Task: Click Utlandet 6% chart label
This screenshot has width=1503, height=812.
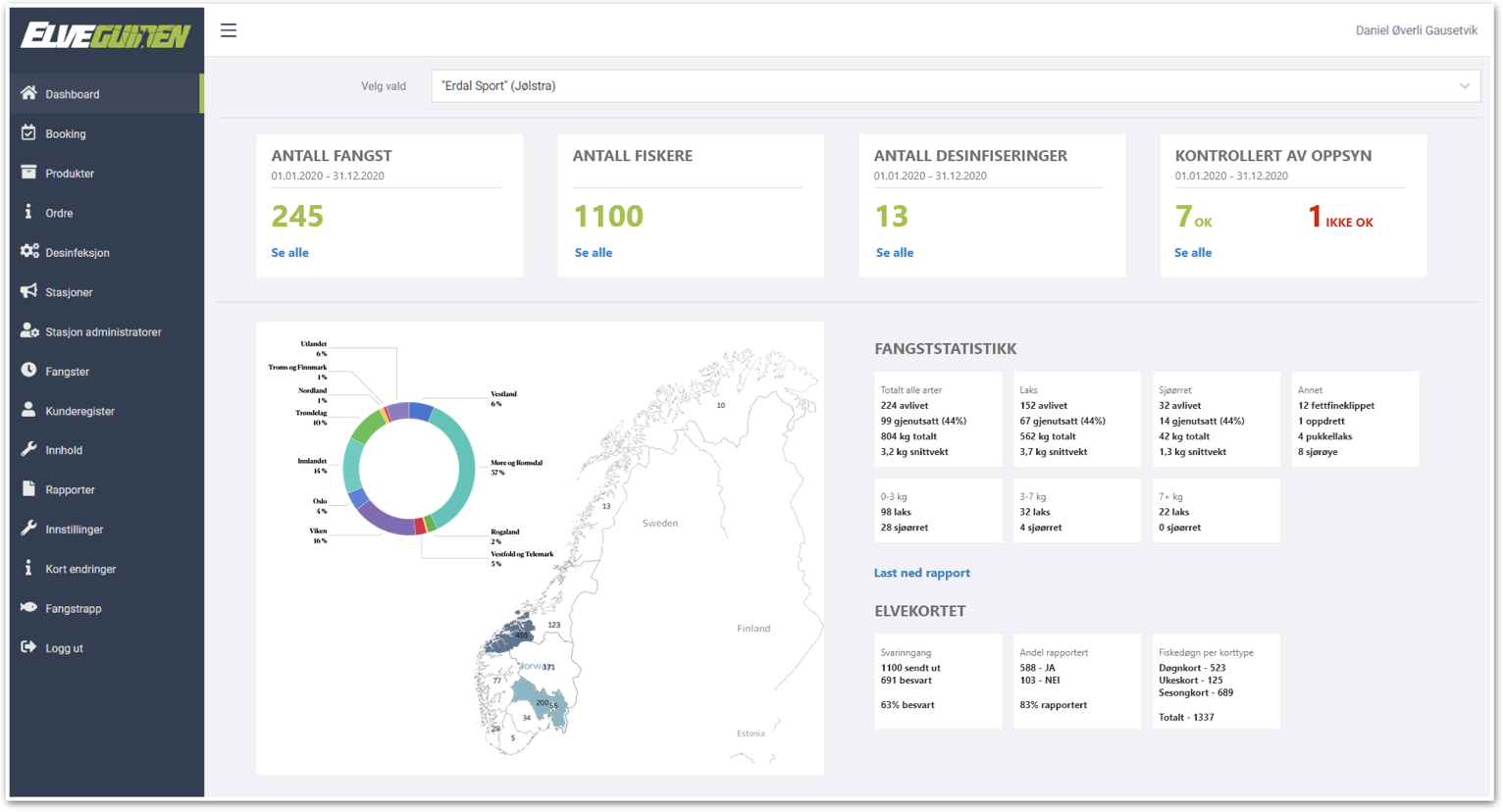Action: [314, 348]
